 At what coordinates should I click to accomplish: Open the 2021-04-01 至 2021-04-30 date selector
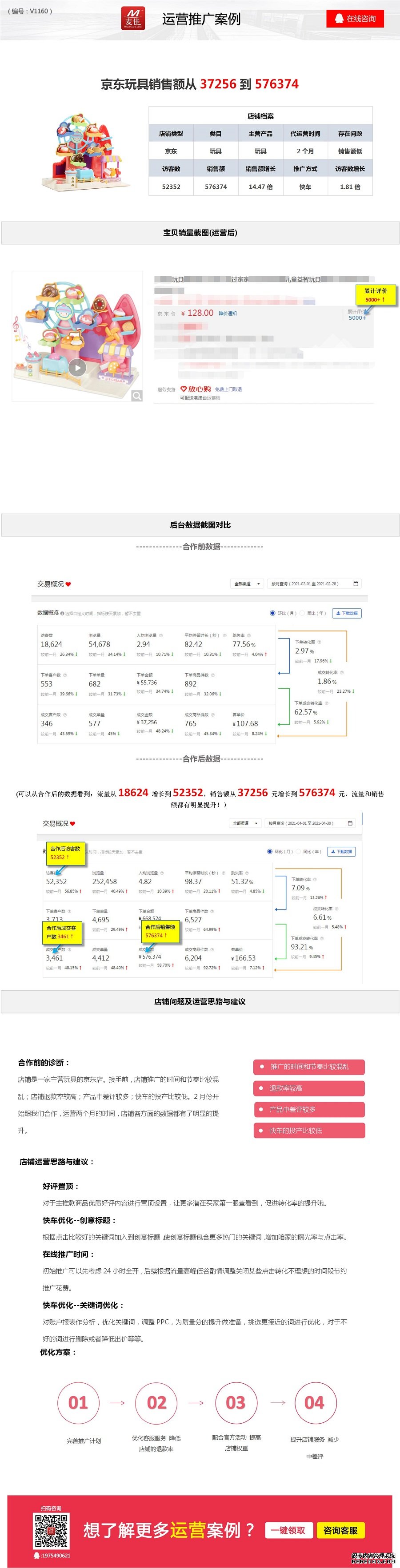301,823
